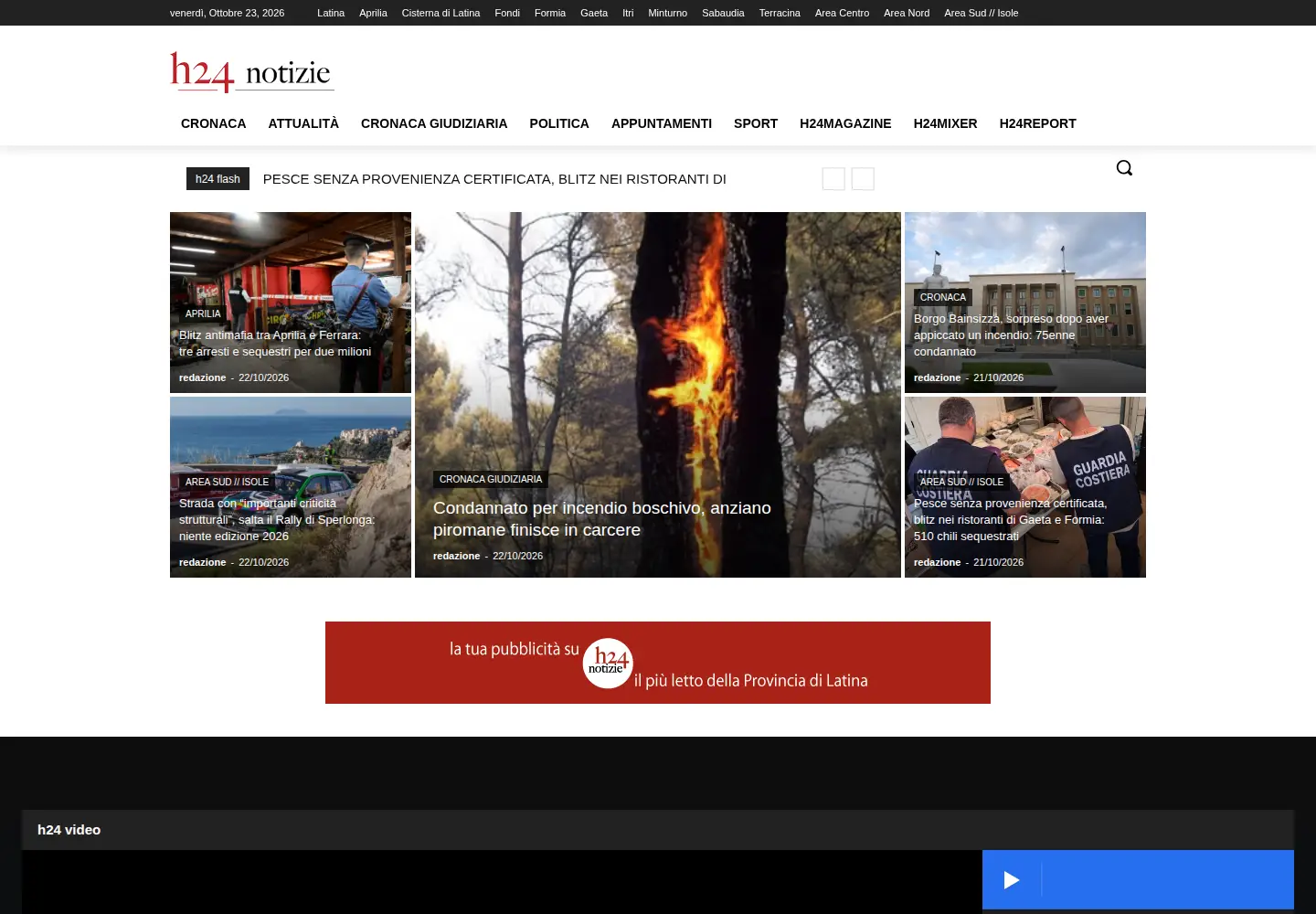The image size is (1316, 914).
Task: Open Fondi area link
Action: click(x=507, y=13)
